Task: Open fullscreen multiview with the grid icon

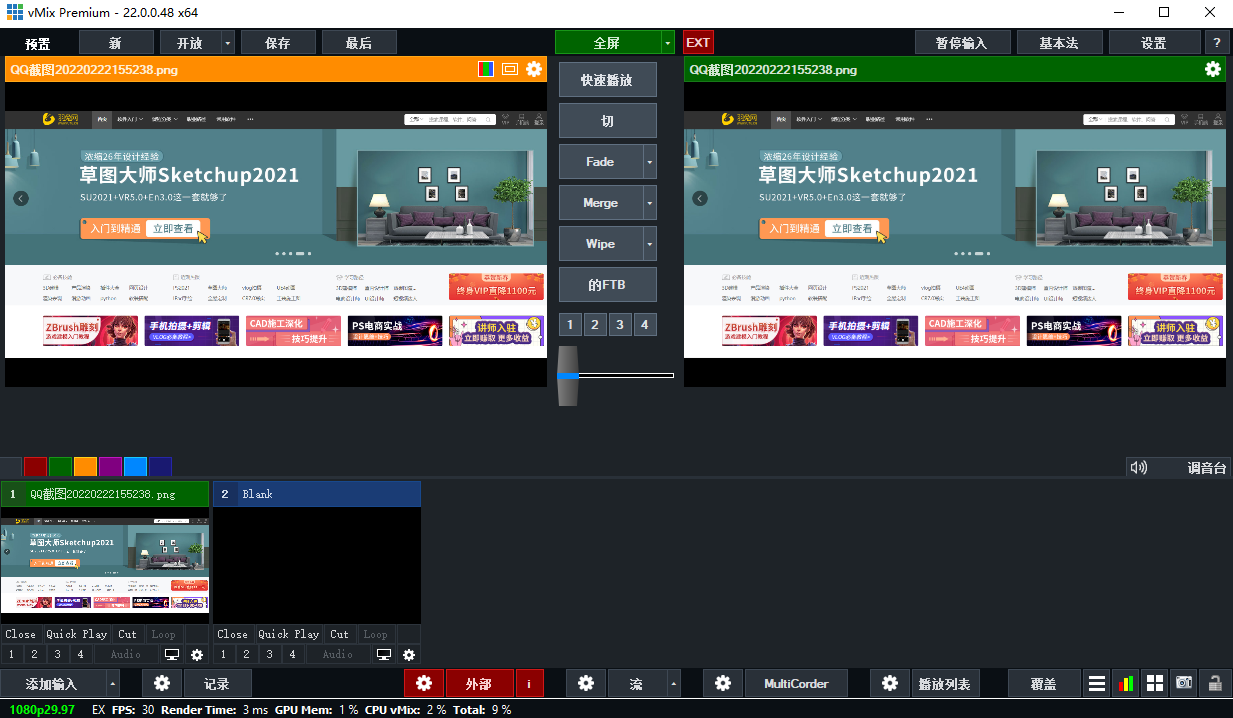Action: tap(1155, 683)
